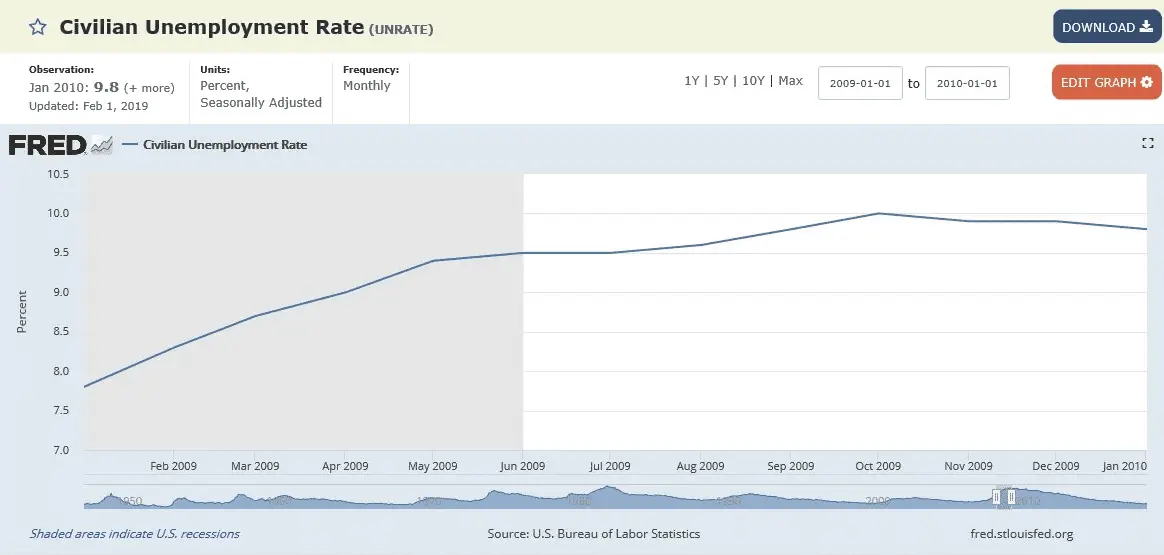
Task: Select the 5Y date range
Action: coord(718,81)
